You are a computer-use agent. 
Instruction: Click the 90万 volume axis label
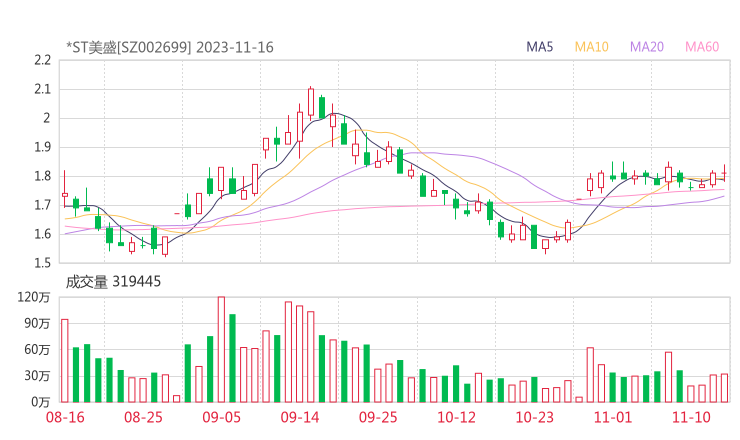37,323
